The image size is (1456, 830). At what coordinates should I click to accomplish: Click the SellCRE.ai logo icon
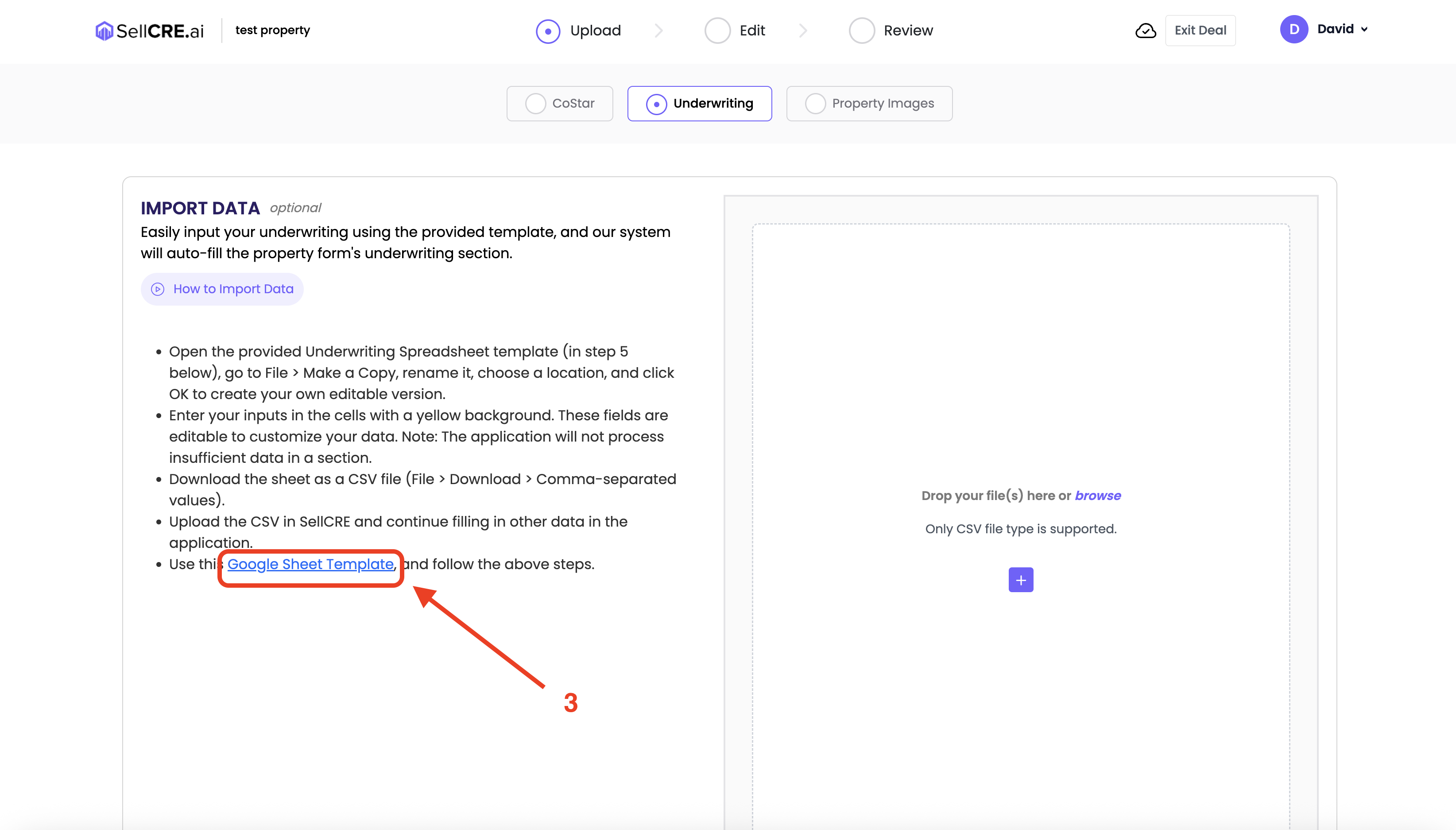104,31
